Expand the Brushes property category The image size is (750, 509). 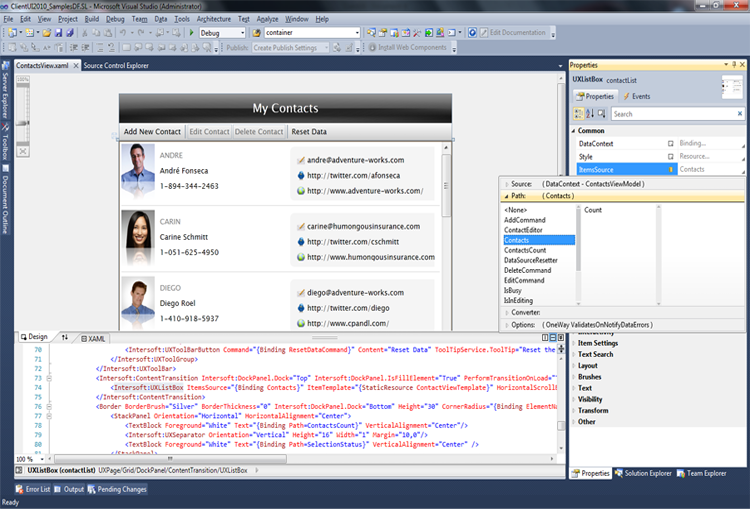coord(574,377)
